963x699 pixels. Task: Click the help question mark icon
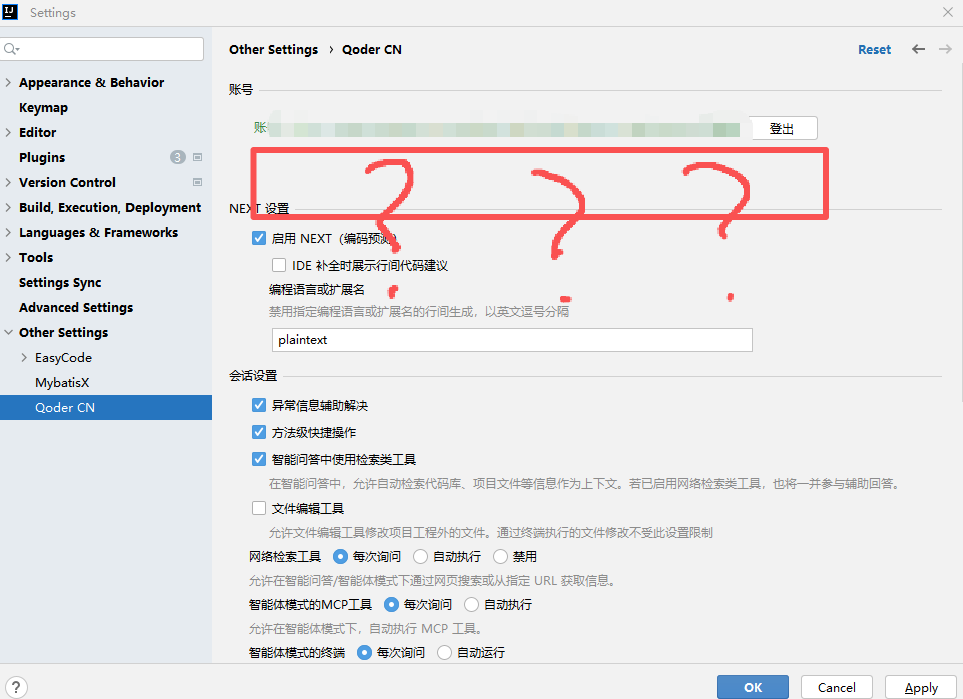point(17,687)
